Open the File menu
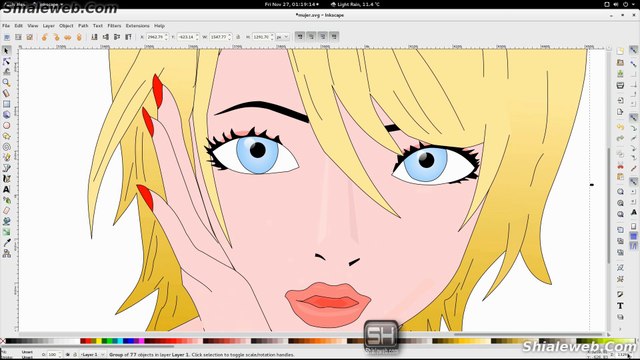This screenshot has width=640, height=360. coord(6,26)
